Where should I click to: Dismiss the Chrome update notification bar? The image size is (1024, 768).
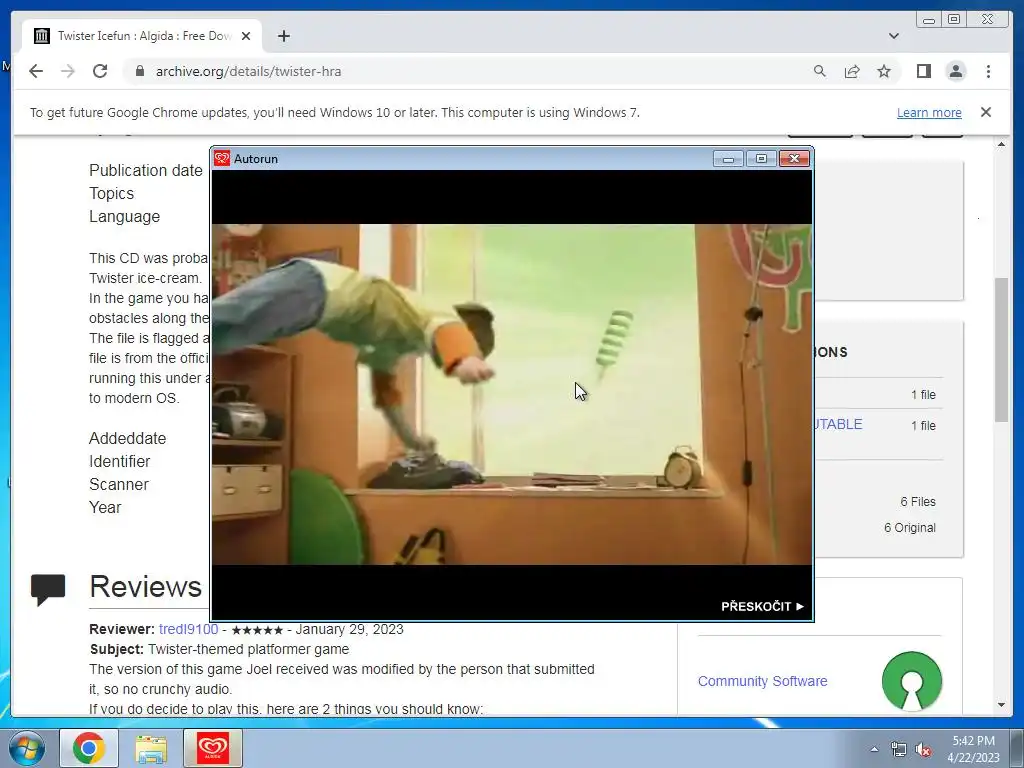coord(986,112)
